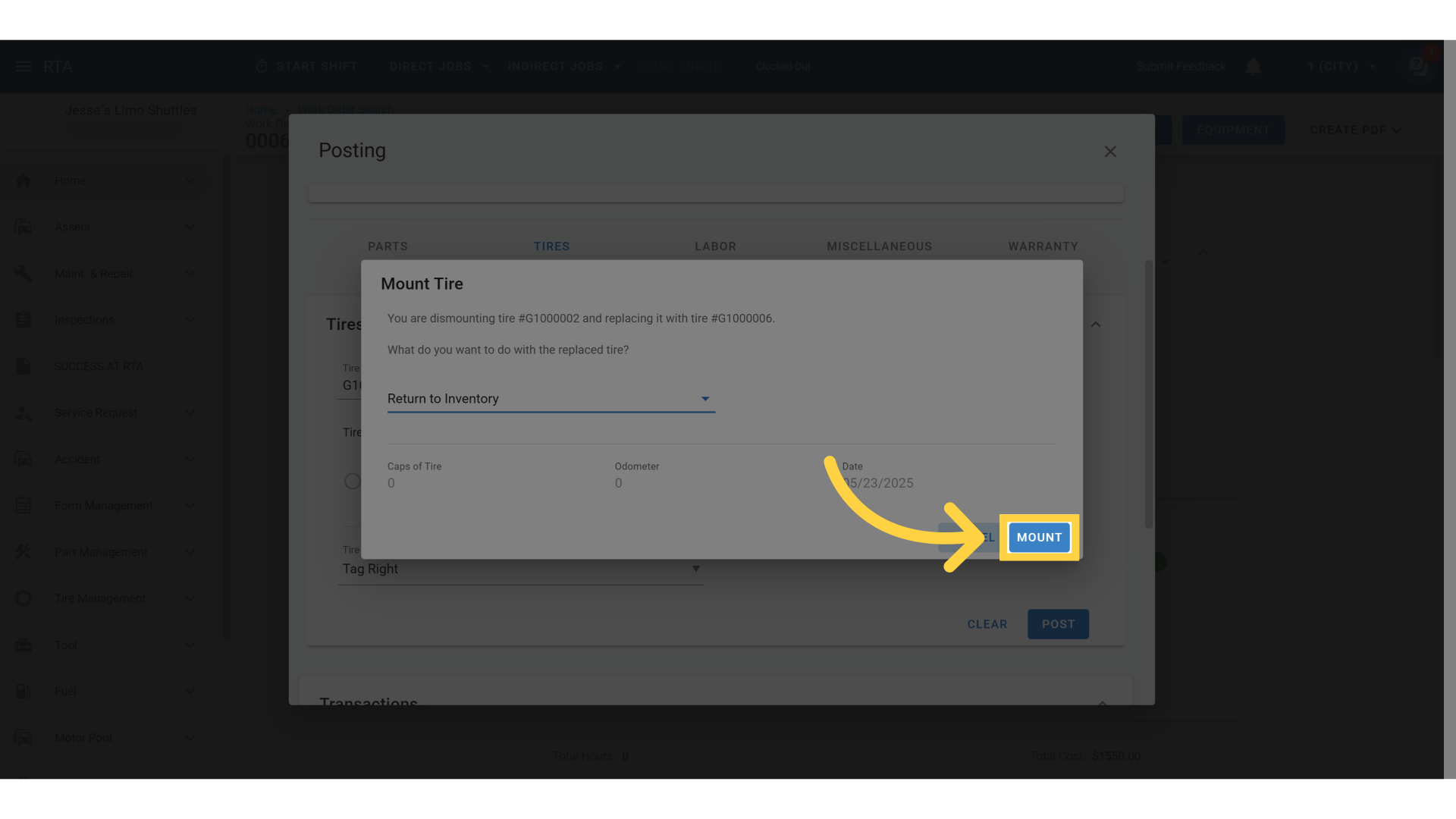Image resolution: width=1456 pixels, height=819 pixels.
Task: Click the Tire Management tire icon
Action: click(x=24, y=598)
